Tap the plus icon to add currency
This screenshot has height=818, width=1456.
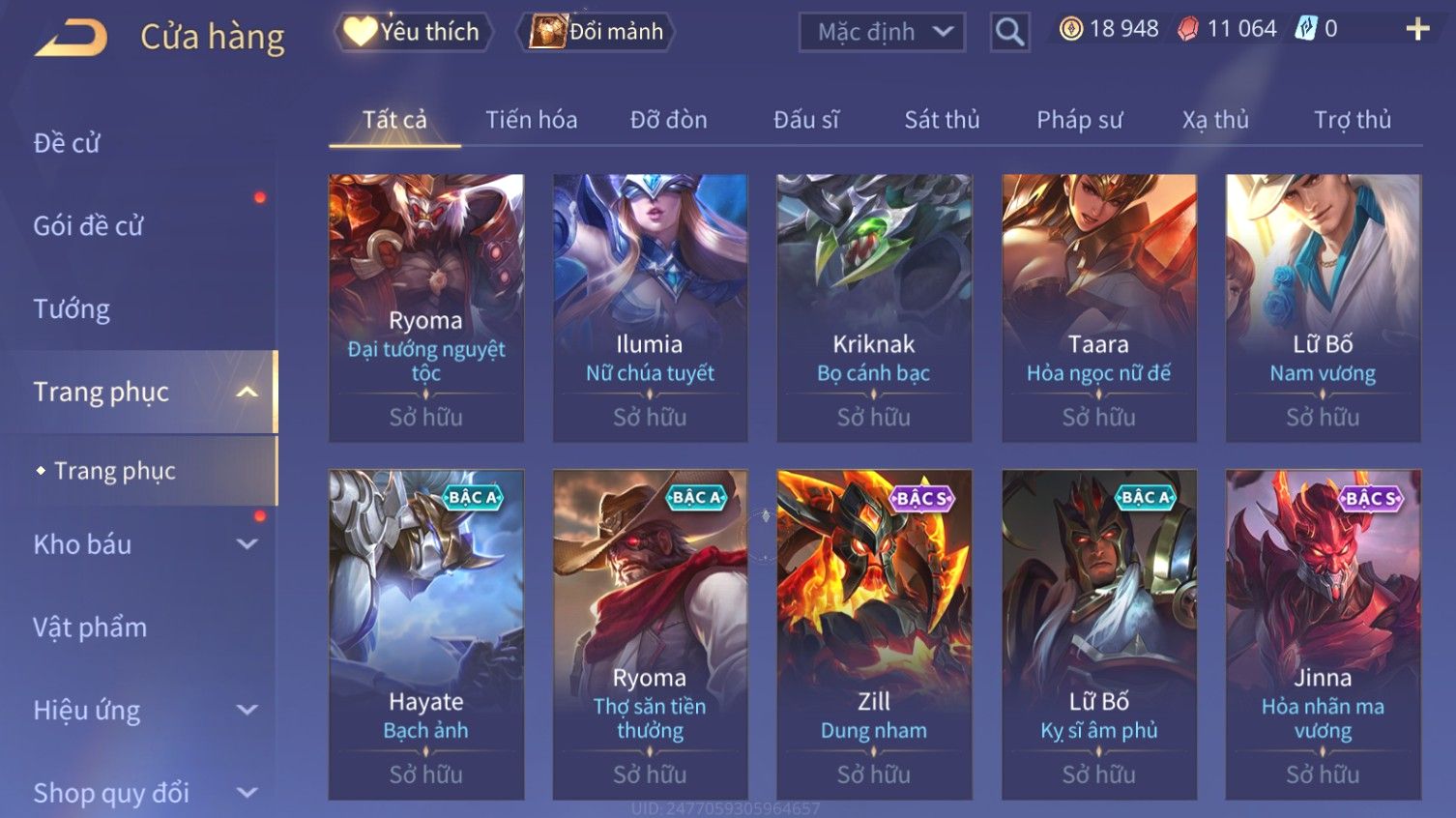(x=1417, y=29)
